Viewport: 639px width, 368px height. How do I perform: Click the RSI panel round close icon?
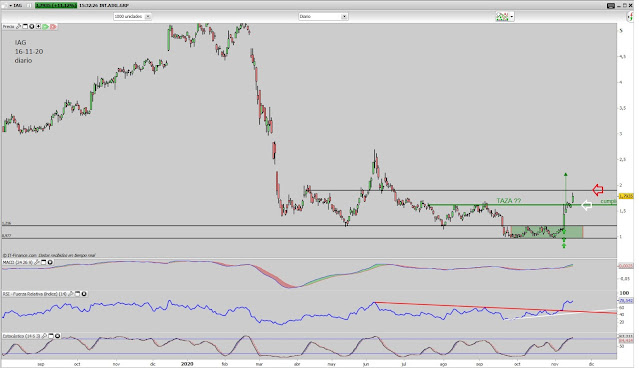[84, 294]
